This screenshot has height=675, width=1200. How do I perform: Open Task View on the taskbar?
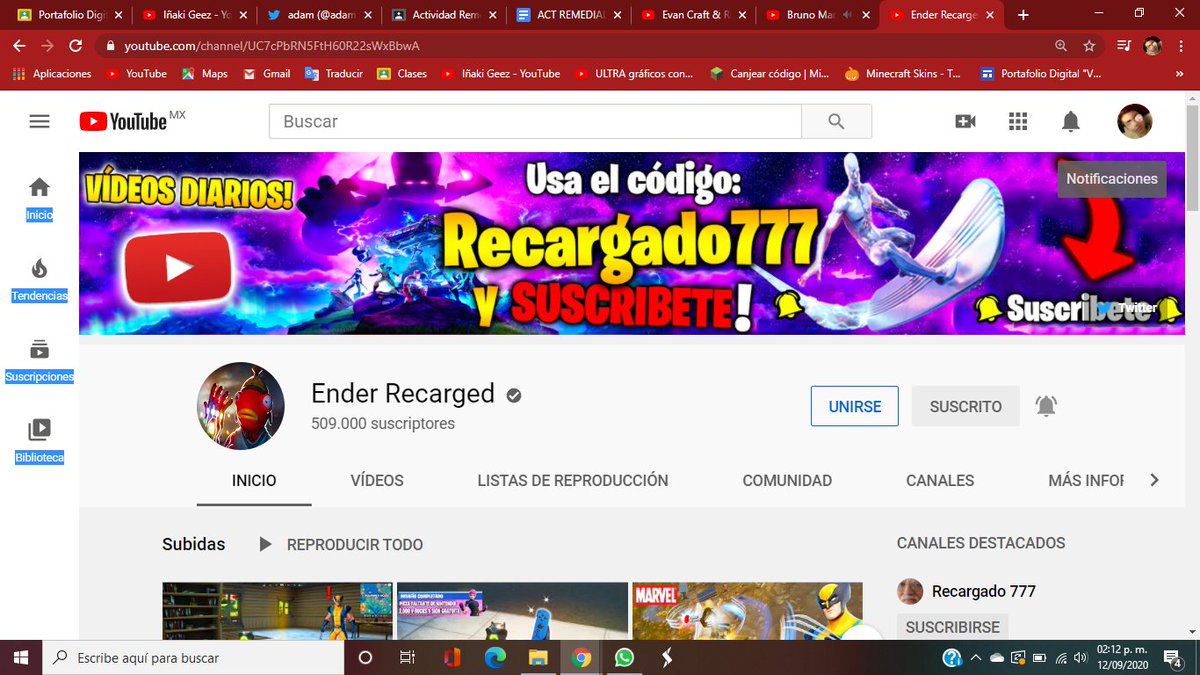[x=407, y=657]
